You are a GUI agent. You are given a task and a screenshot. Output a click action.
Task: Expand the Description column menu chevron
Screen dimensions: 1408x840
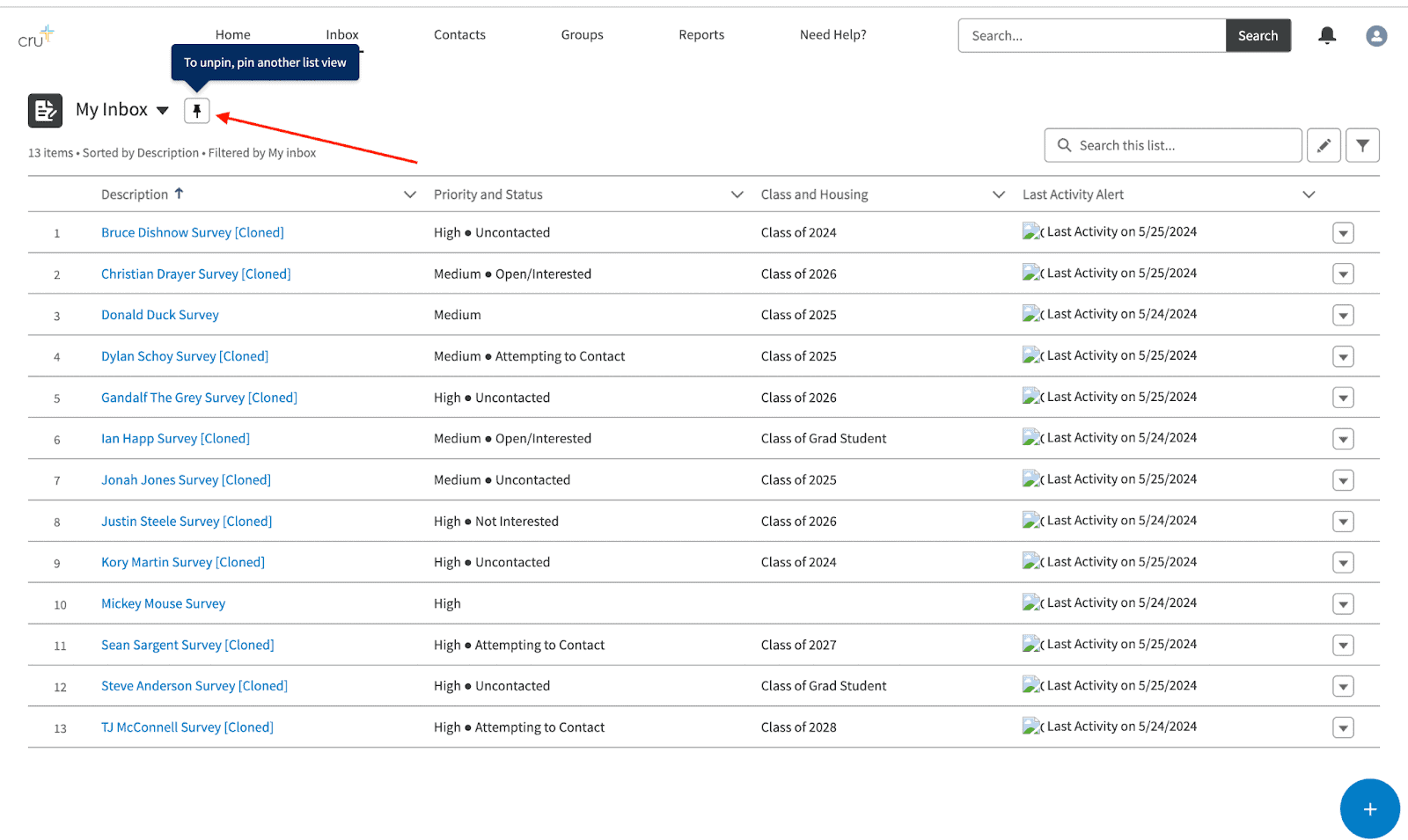409,194
